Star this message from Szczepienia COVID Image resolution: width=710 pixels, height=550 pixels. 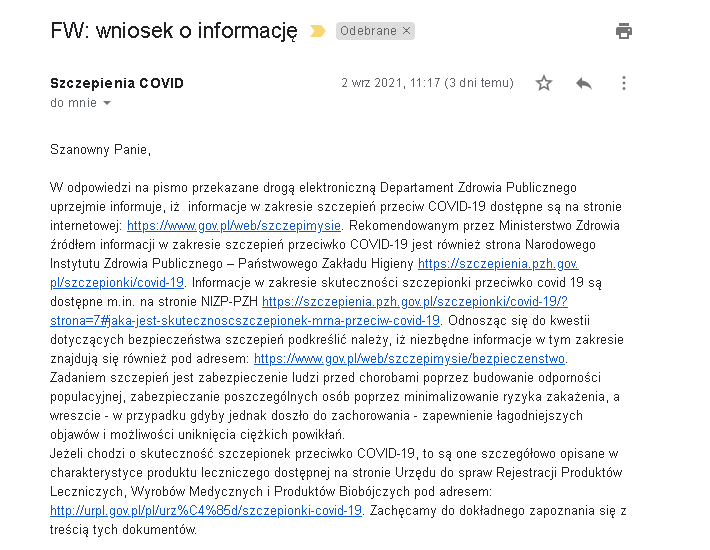tap(544, 83)
